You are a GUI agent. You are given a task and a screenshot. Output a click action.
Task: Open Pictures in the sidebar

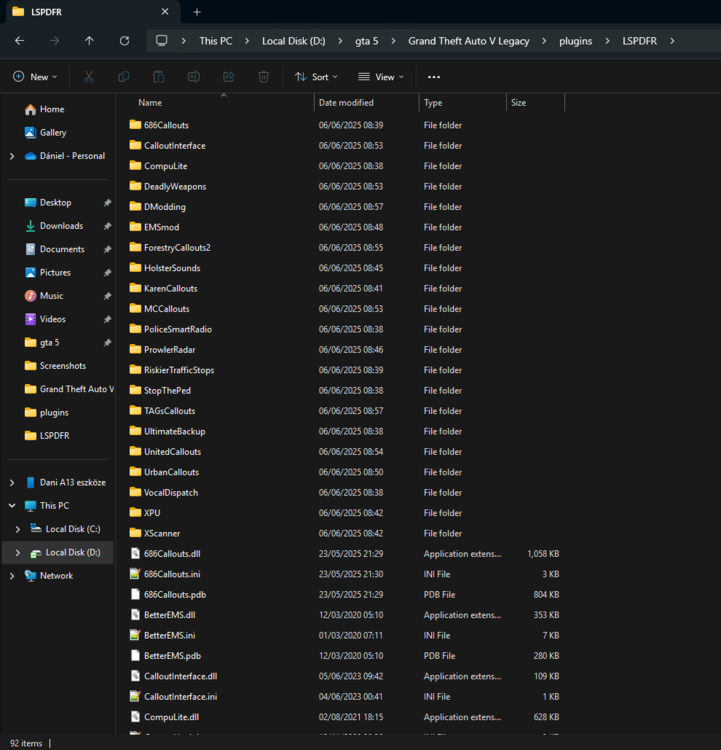point(48,272)
